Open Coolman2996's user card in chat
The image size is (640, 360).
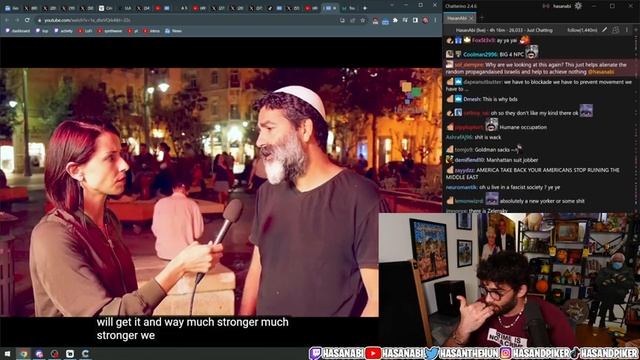pyautogui.click(x=480, y=54)
